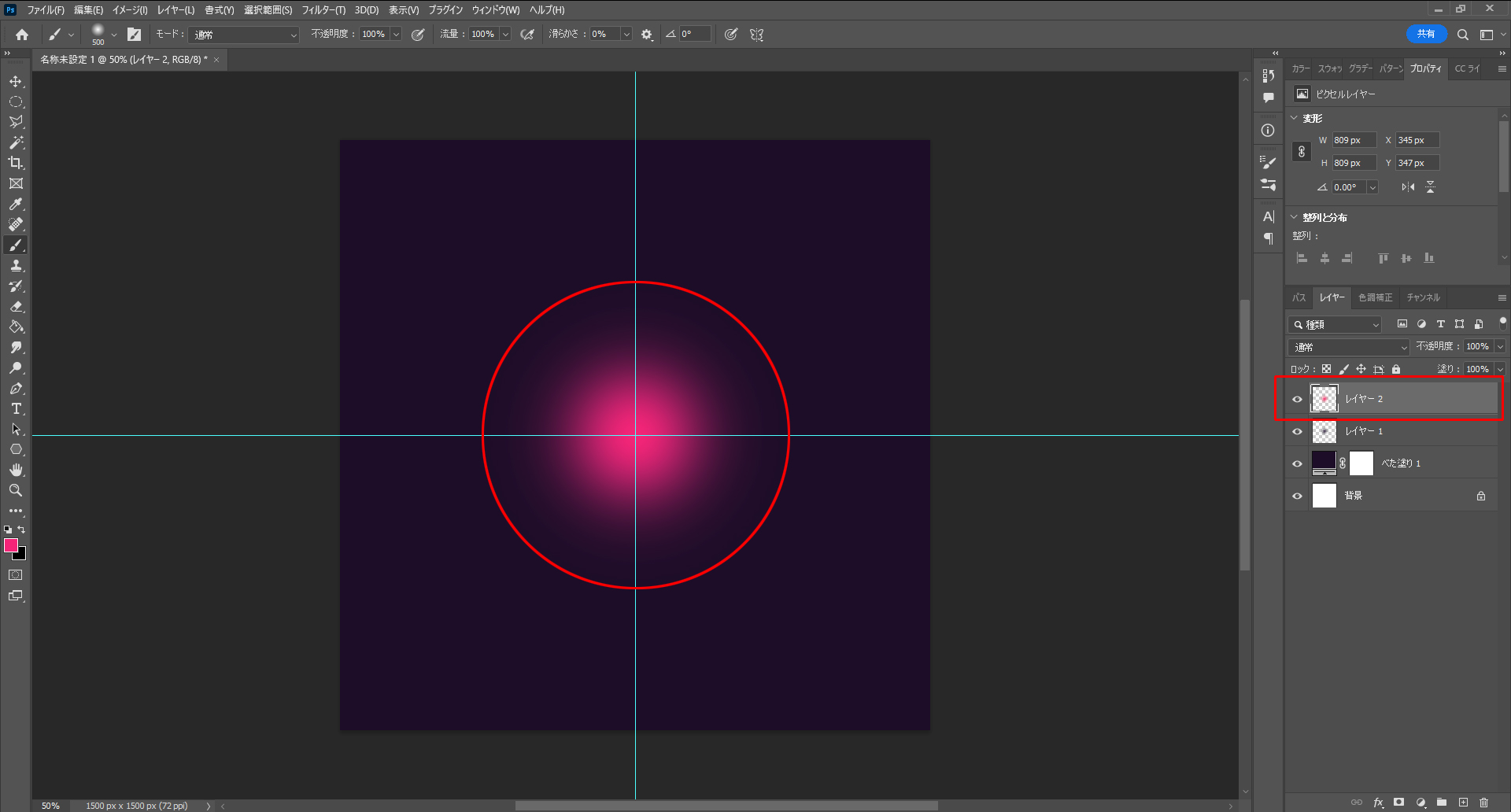Toggle visibility of べた塗り 1 layer
The image size is (1511, 812).
click(1297, 463)
